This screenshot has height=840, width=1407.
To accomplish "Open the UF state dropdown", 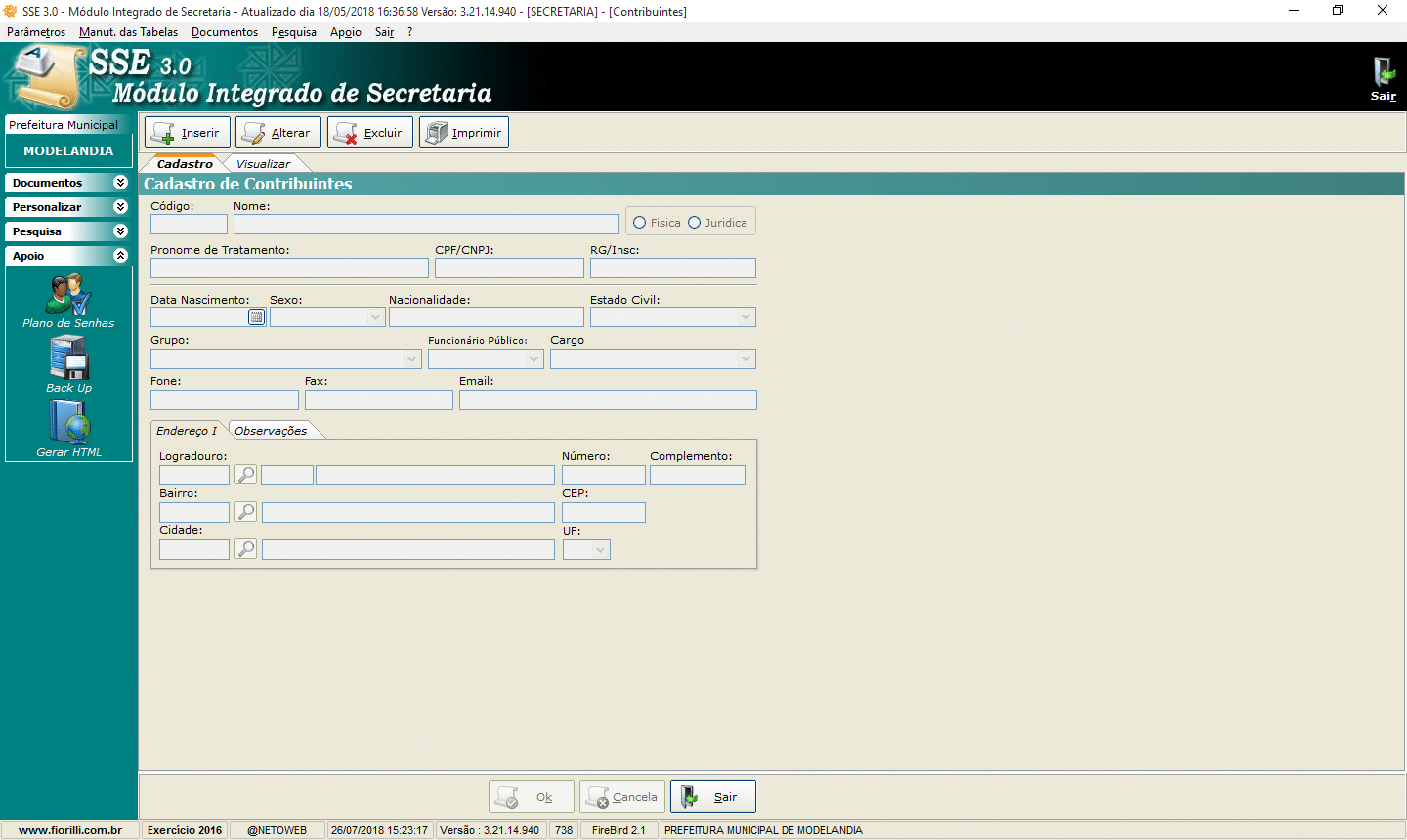I will [x=600, y=550].
